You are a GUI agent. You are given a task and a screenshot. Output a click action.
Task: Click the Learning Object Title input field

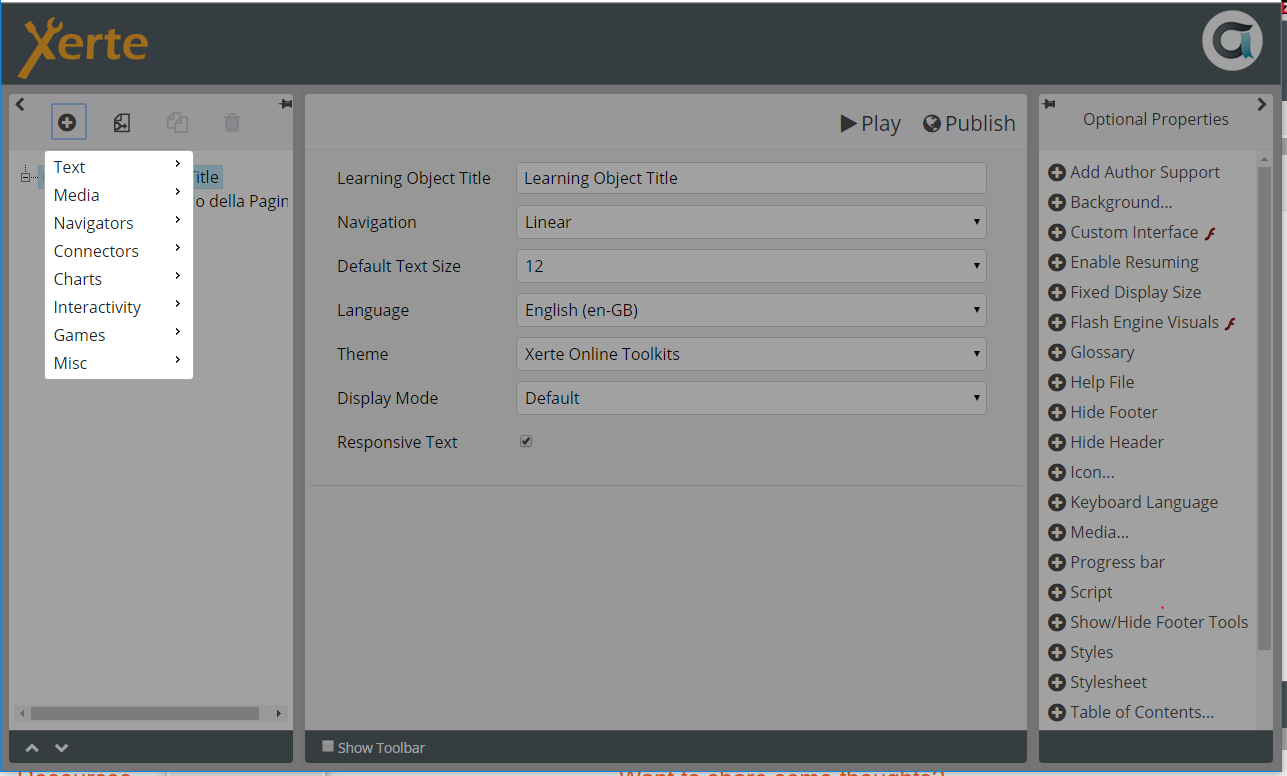coord(751,178)
